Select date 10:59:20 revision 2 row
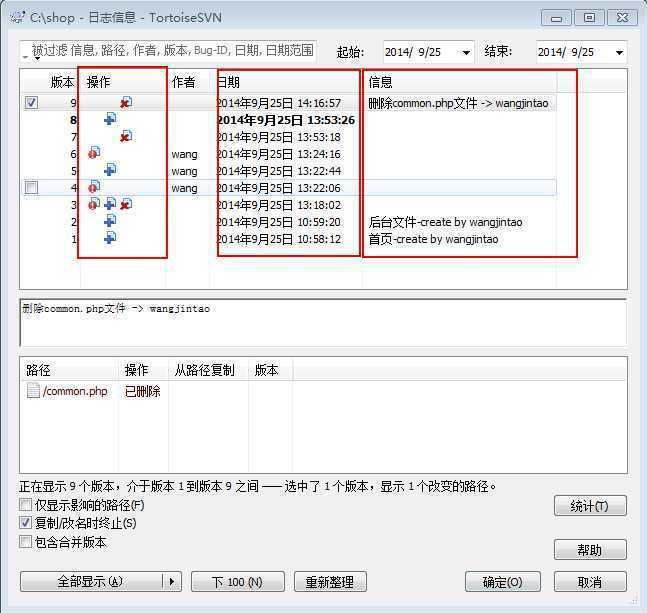 279,222
